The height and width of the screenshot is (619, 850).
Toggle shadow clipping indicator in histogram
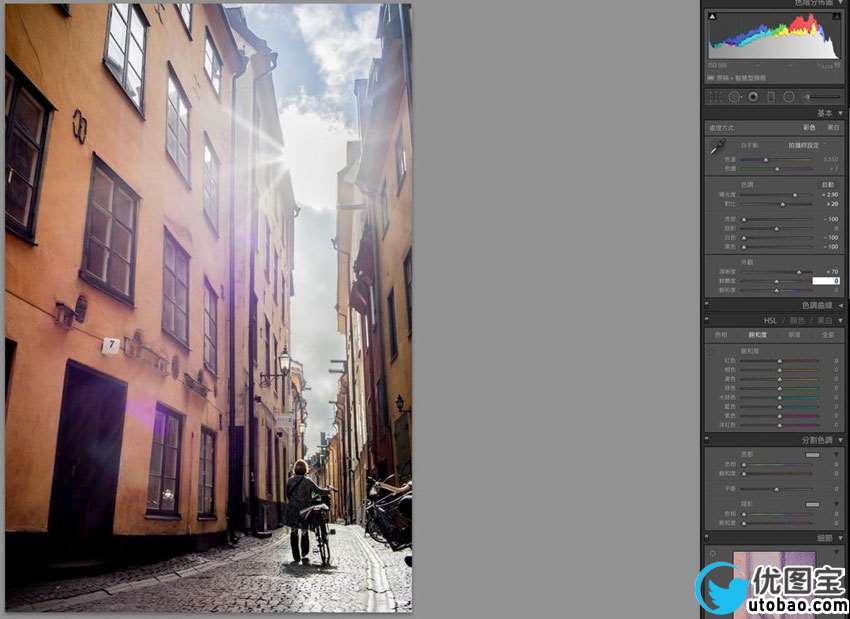[x=712, y=17]
